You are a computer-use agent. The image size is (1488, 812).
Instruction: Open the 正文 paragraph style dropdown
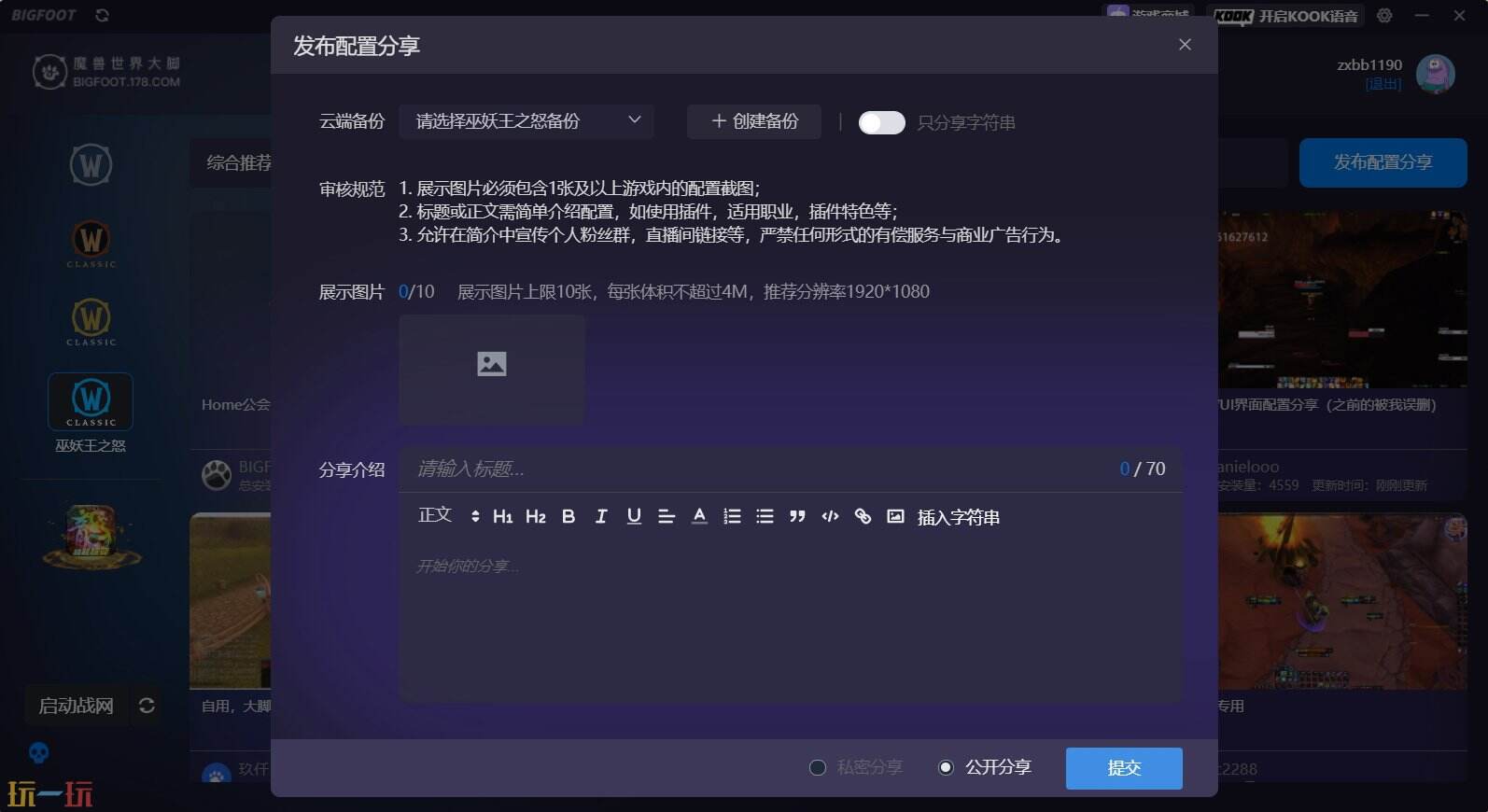(449, 515)
